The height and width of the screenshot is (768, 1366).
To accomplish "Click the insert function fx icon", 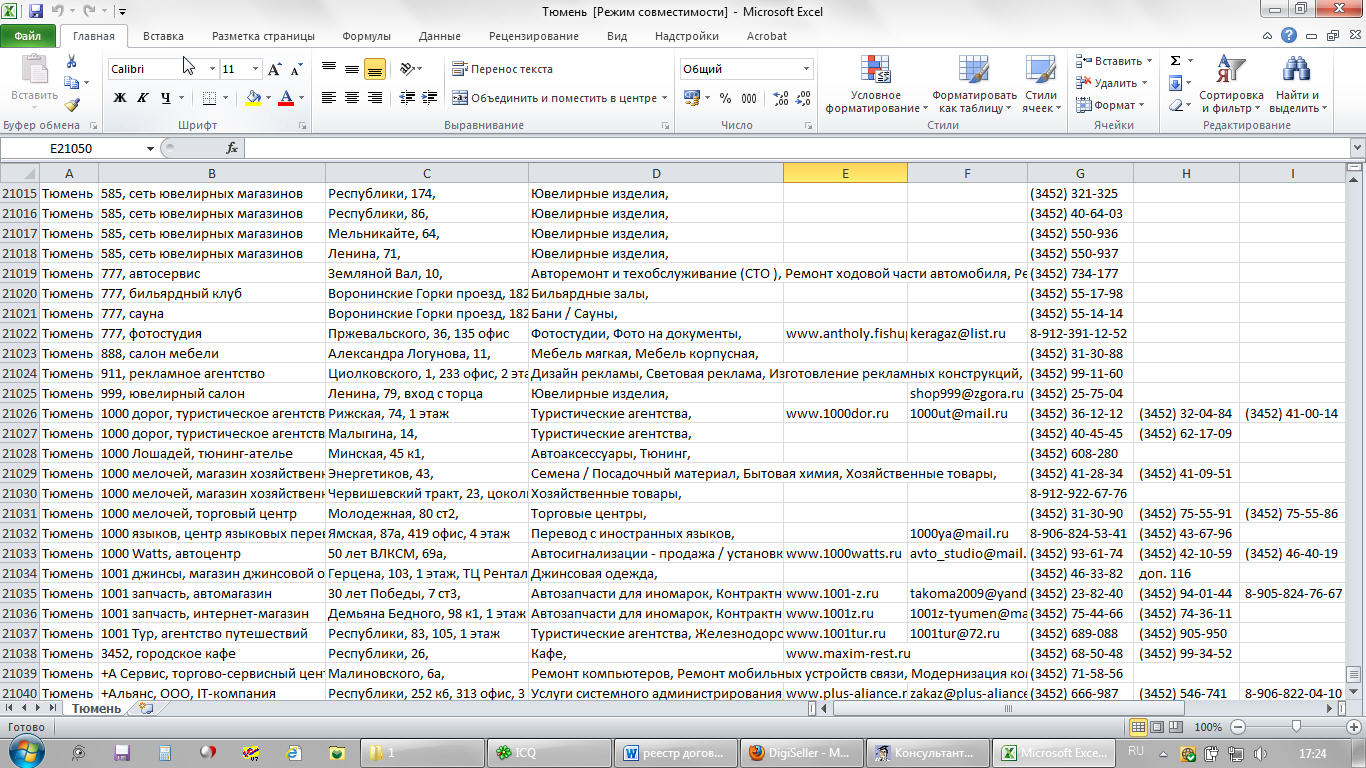I will coord(231,148).
